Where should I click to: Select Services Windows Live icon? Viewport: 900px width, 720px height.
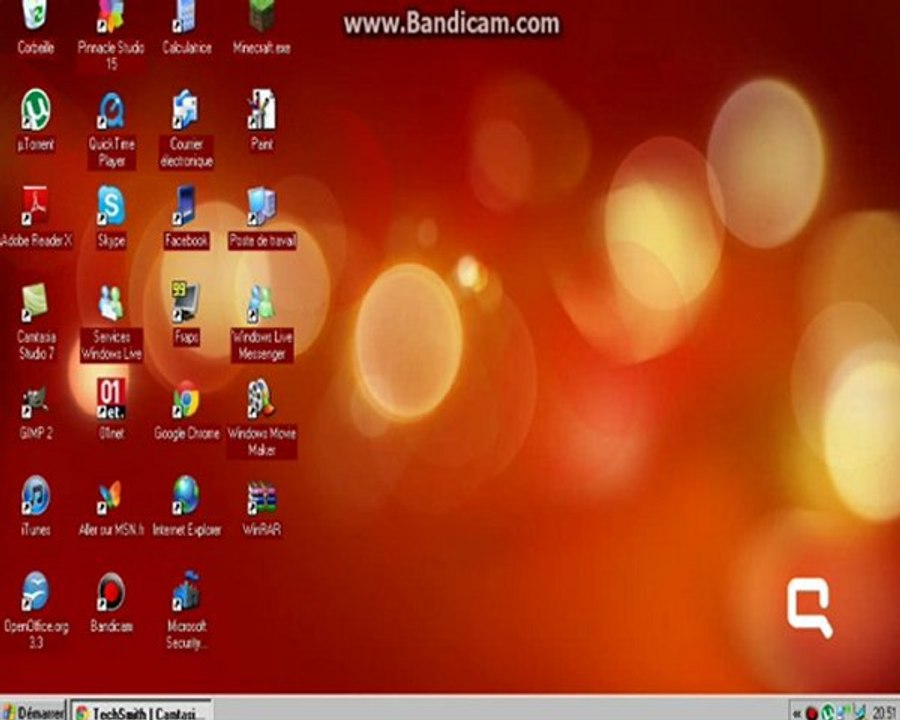click(111, 302)
